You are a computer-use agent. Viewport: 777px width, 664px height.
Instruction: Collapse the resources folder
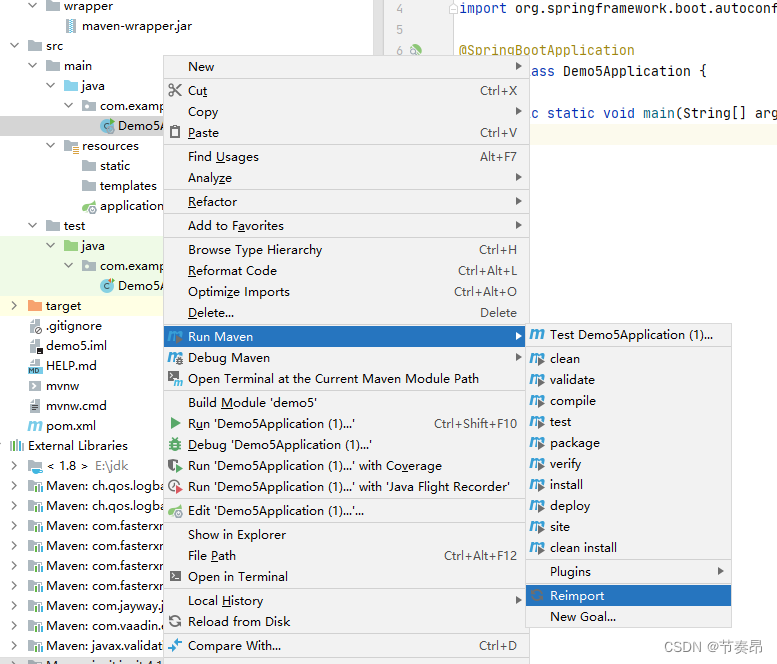click(51, 145)
